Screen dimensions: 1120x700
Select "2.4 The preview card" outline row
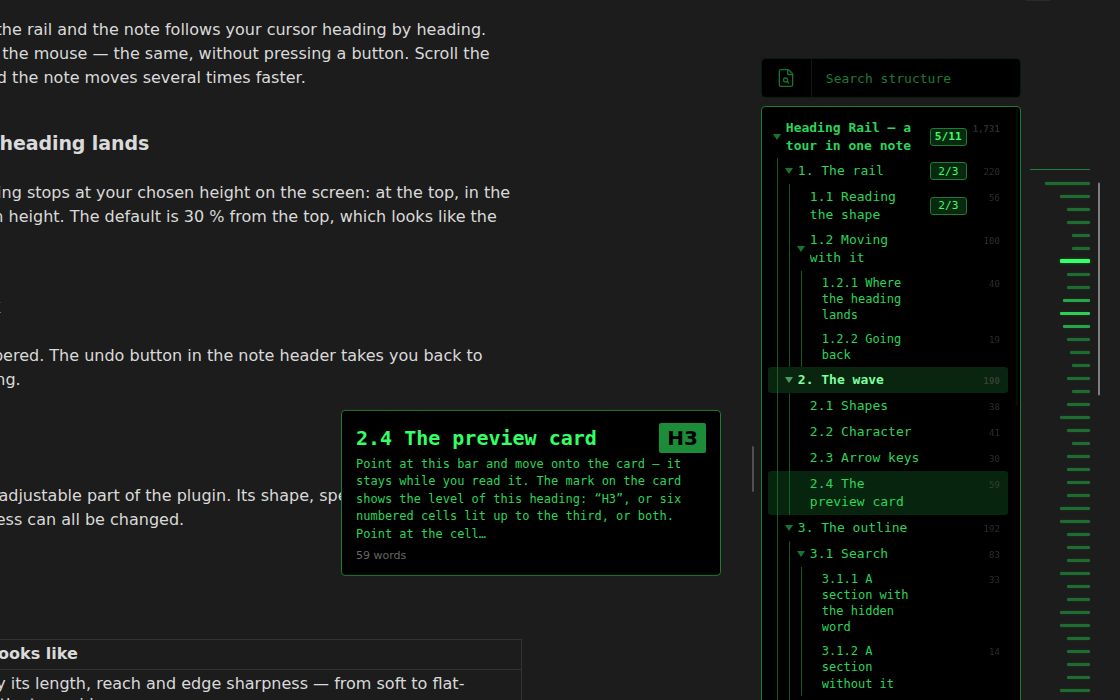[888, 493]
